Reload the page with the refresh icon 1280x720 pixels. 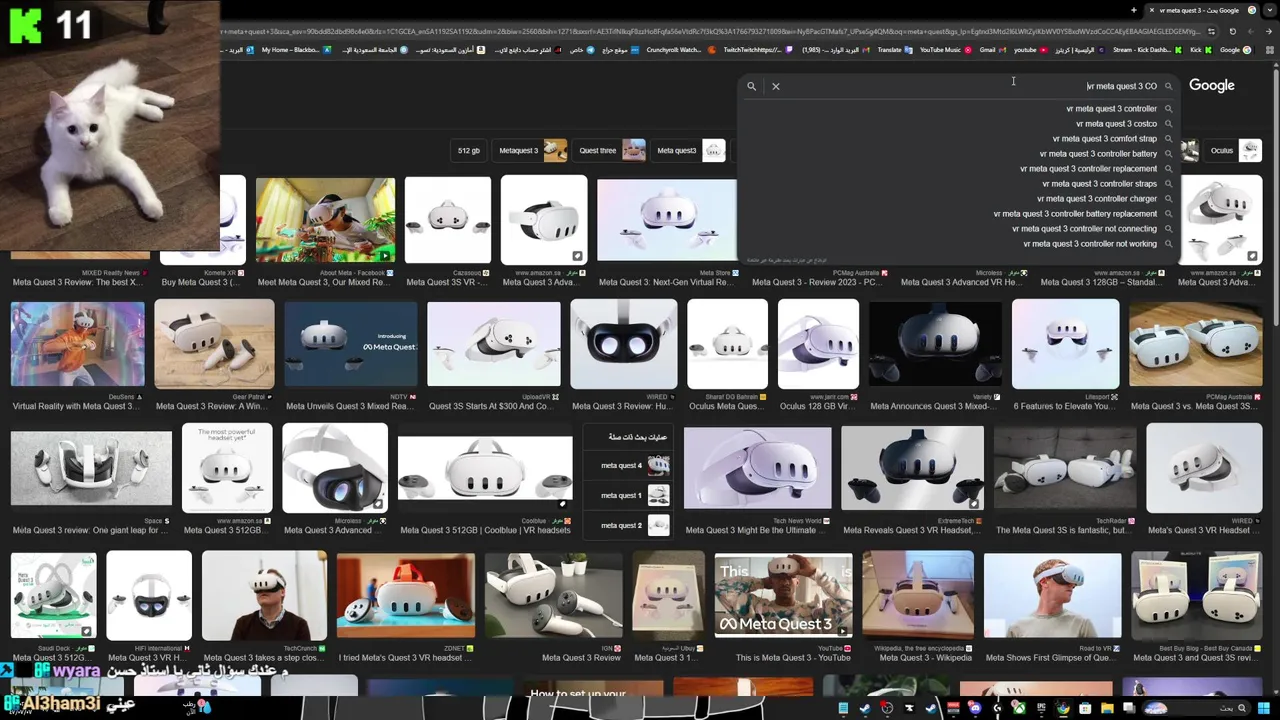(1232, 31)
